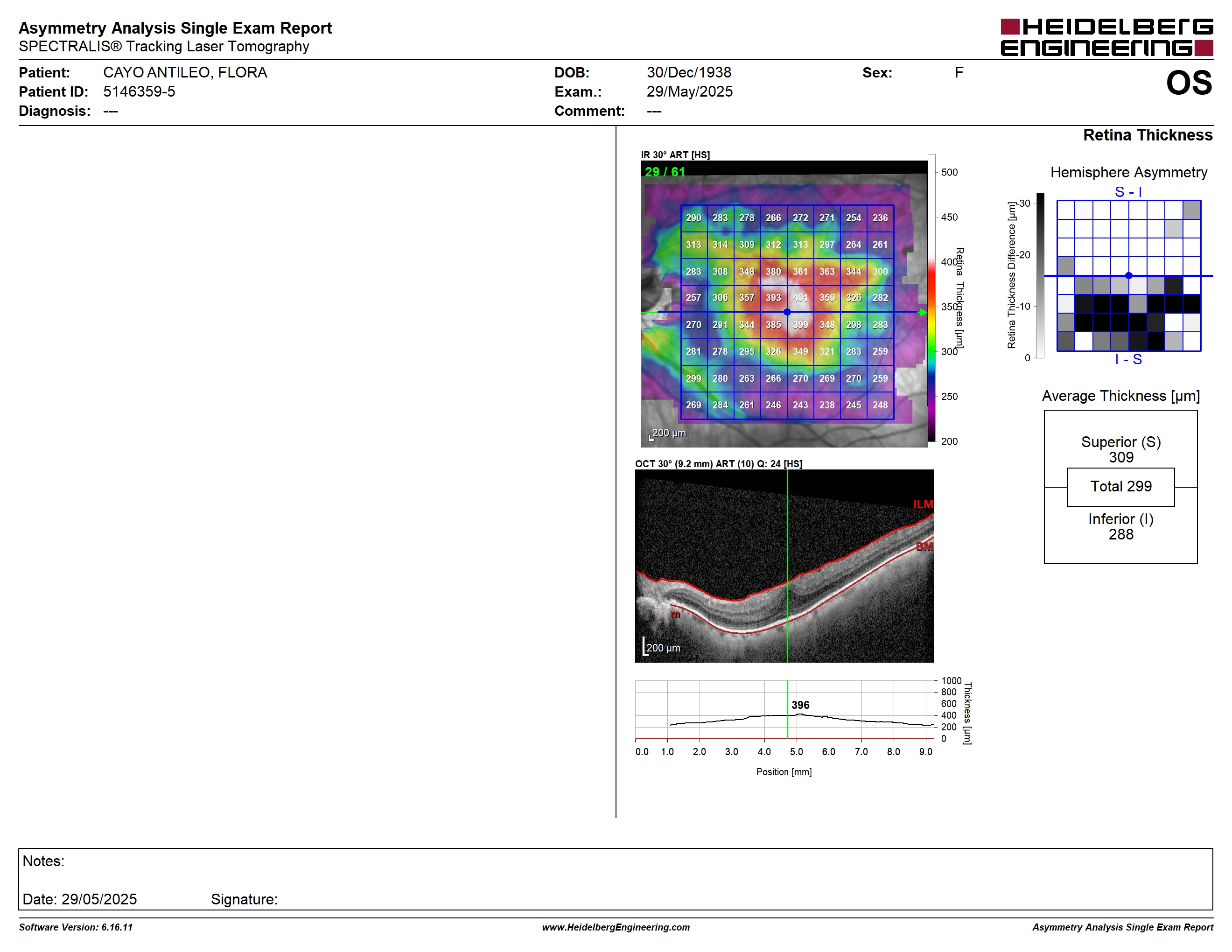Click the grid cell showing 380
Viewport: 1232px width, 952px height.
tap(773, 271)
